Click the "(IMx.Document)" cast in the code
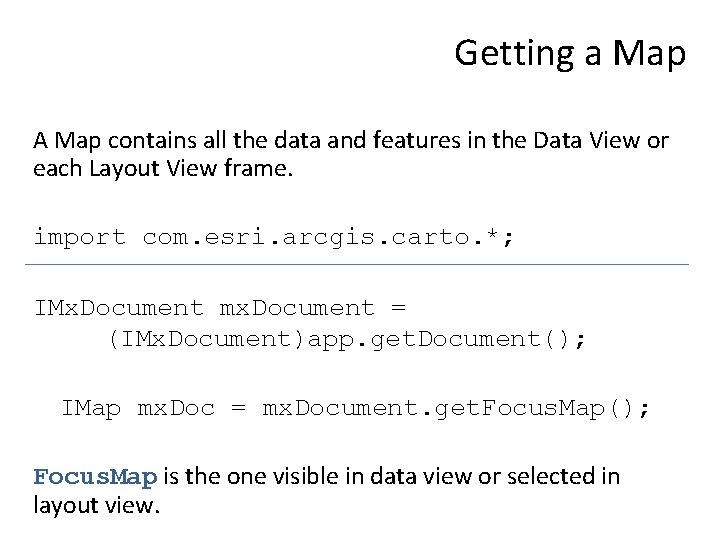This screenshot has width=720, height=540. (x=195, y=339)
